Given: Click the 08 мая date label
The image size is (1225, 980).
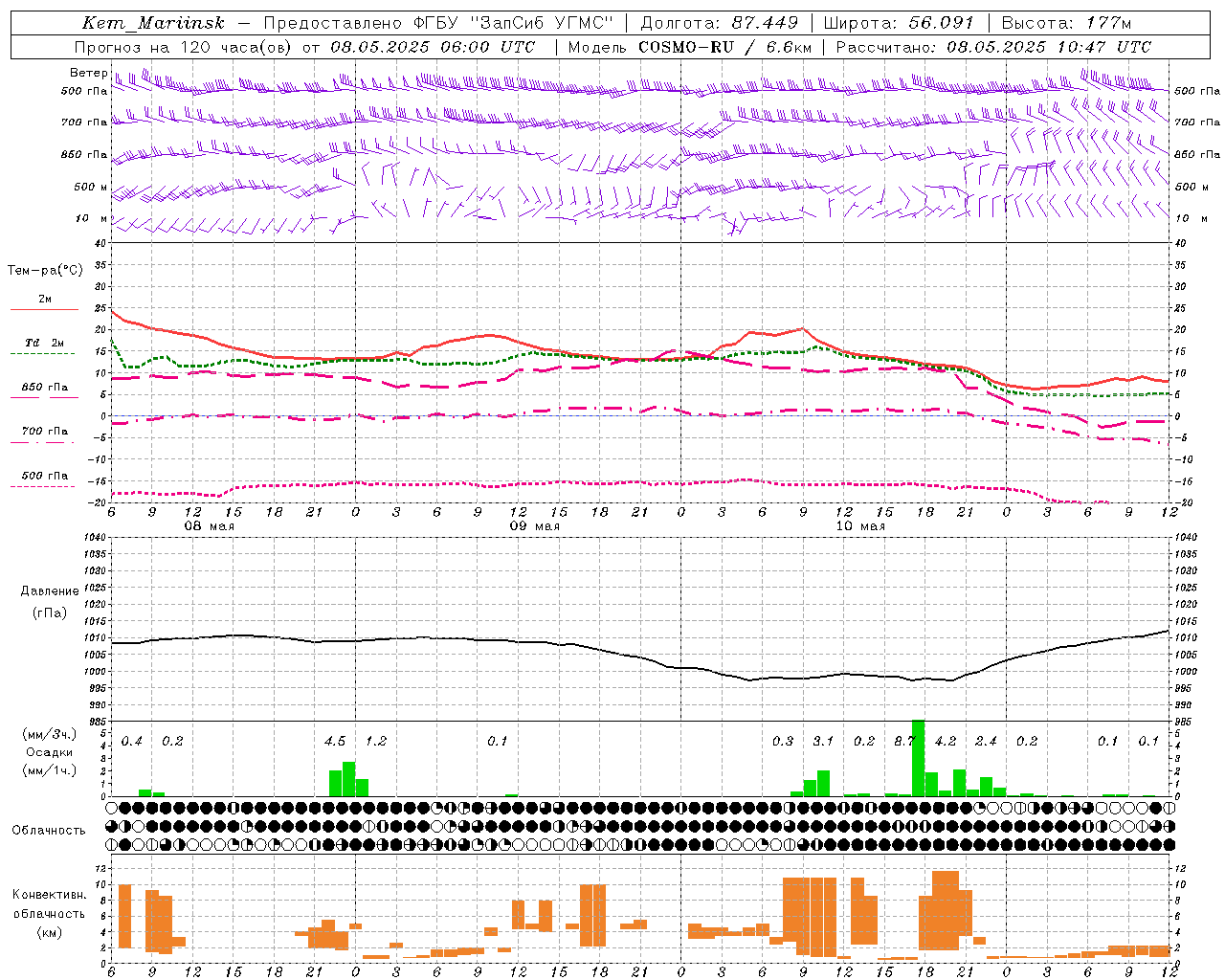Looking at the screenshot, I should (210, 526).
